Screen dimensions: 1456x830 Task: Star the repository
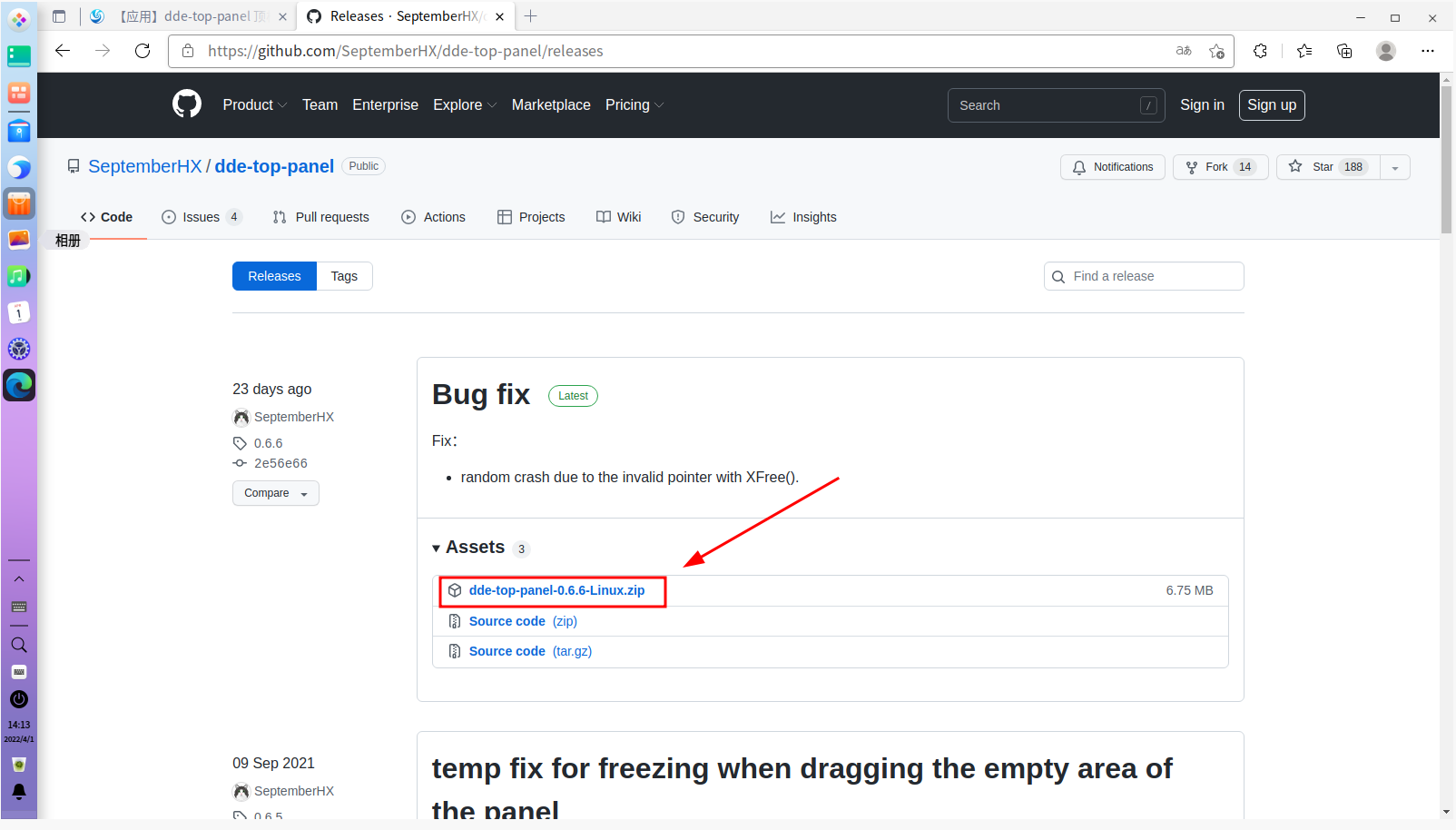(x=1328, y=167)
